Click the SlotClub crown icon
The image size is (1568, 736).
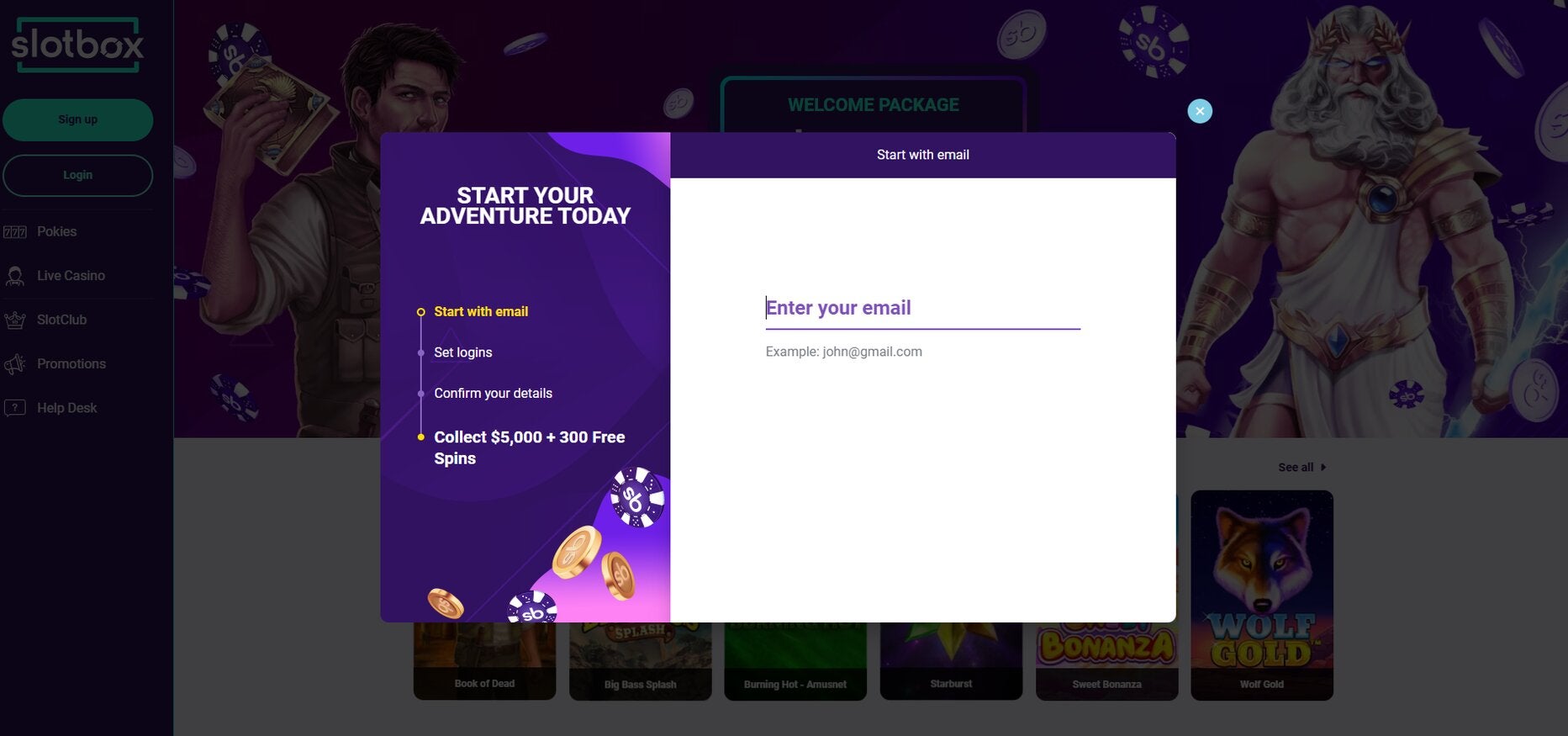pyautogui.click(x=15, y=320)
